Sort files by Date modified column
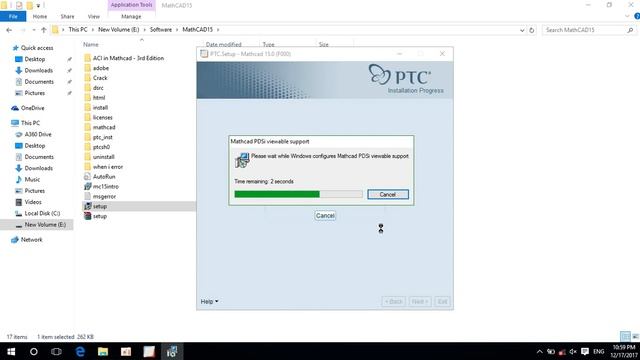The height and width of the screenshot is (360, 640). 223,44
